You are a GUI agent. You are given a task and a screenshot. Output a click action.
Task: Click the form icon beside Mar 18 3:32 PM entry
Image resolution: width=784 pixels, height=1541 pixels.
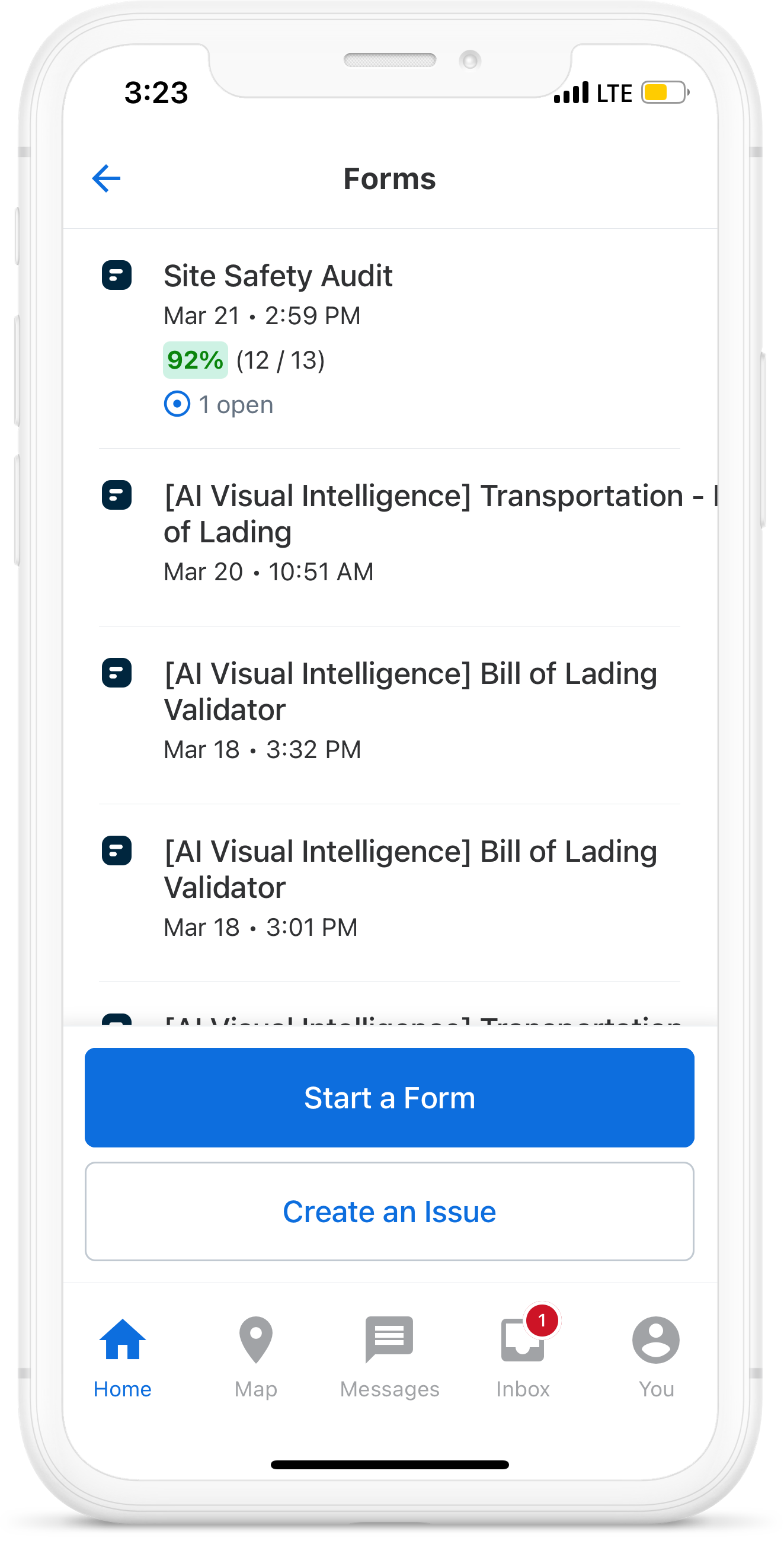click(x=117, y=673)
